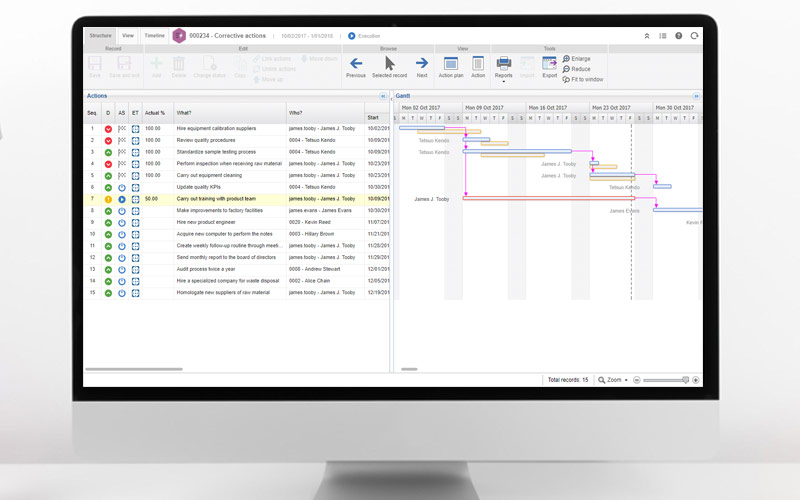The width and height of the screenshot is (800, 500).
Task: Click the Export icon in Tools
Action: coord(550,64)
